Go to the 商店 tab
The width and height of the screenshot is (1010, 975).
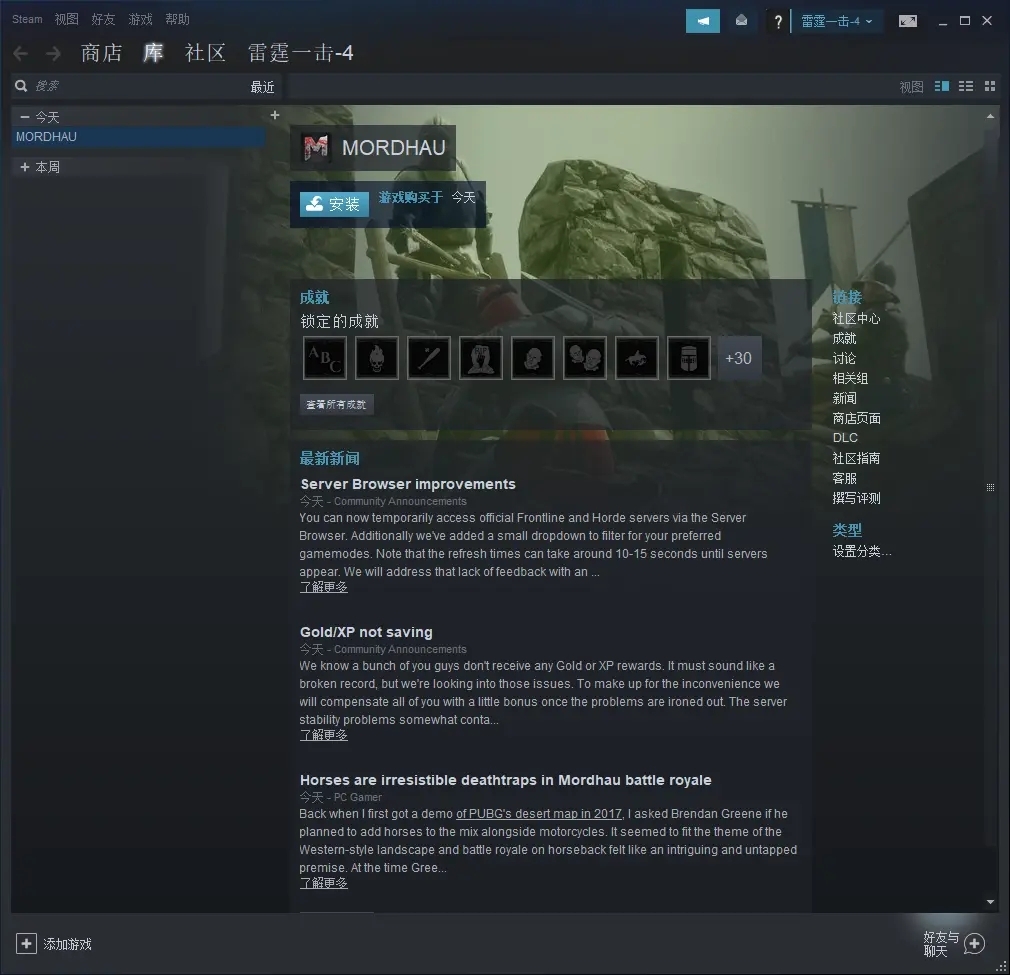[x=102, y=53]
